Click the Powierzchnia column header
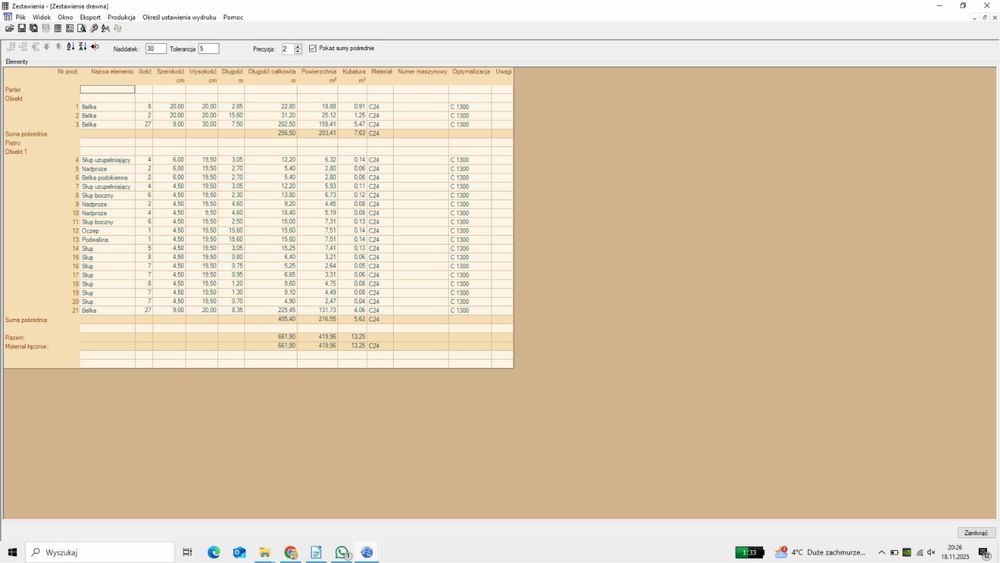1000x563 pixels. pos(319,71)
